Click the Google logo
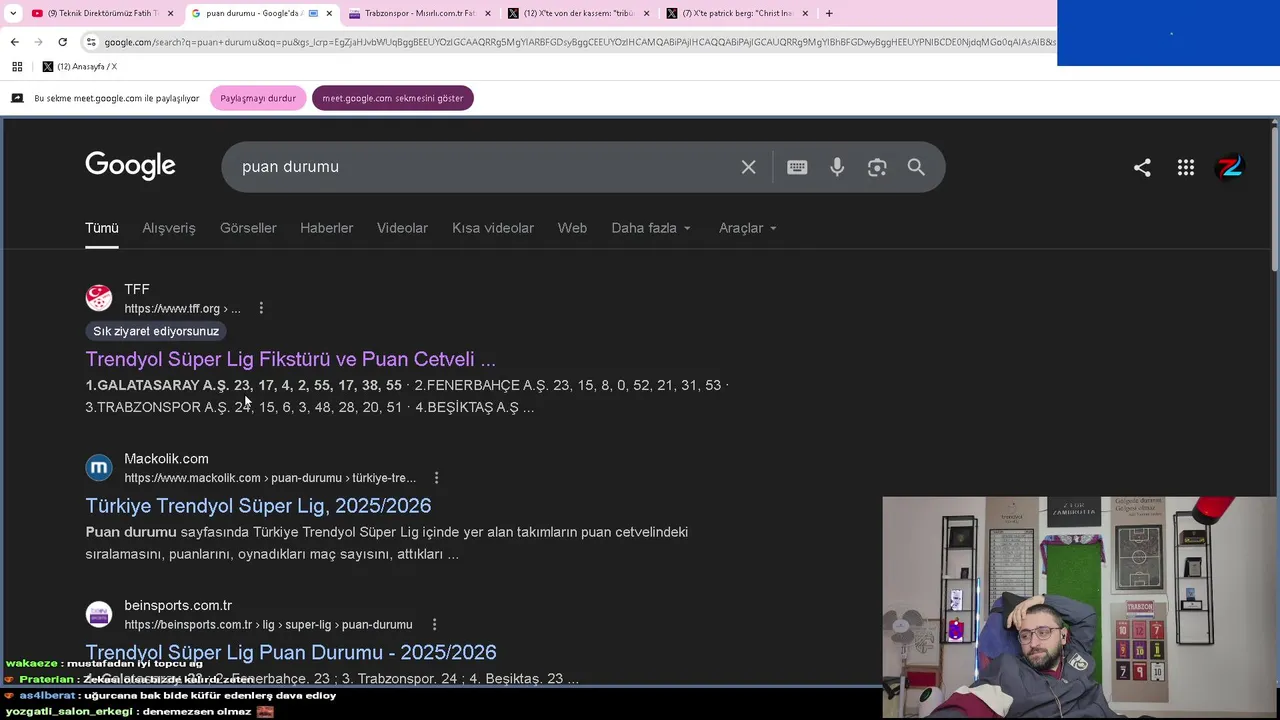 click(130, 166)
